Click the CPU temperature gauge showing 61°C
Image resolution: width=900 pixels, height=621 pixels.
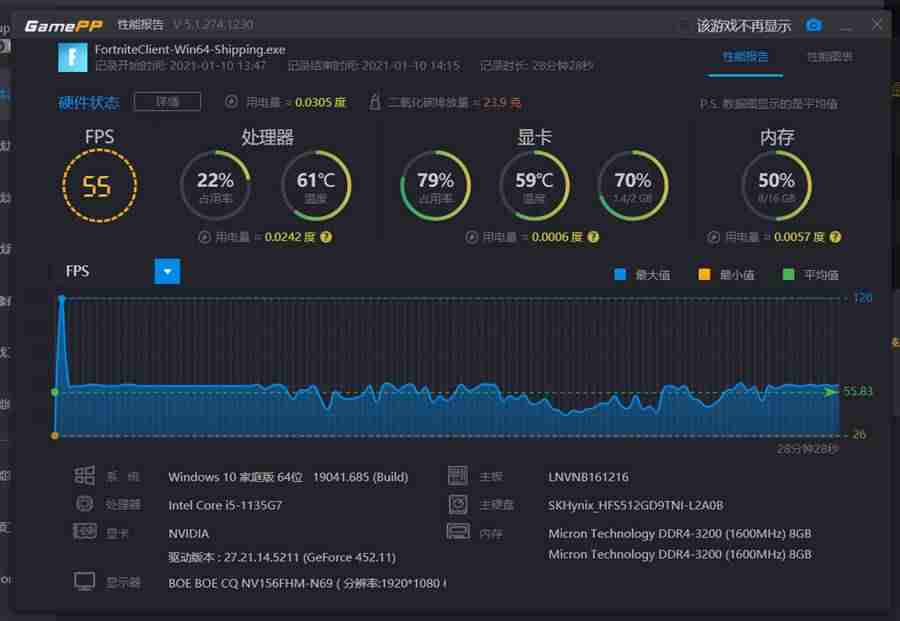(x=316, y=185)
